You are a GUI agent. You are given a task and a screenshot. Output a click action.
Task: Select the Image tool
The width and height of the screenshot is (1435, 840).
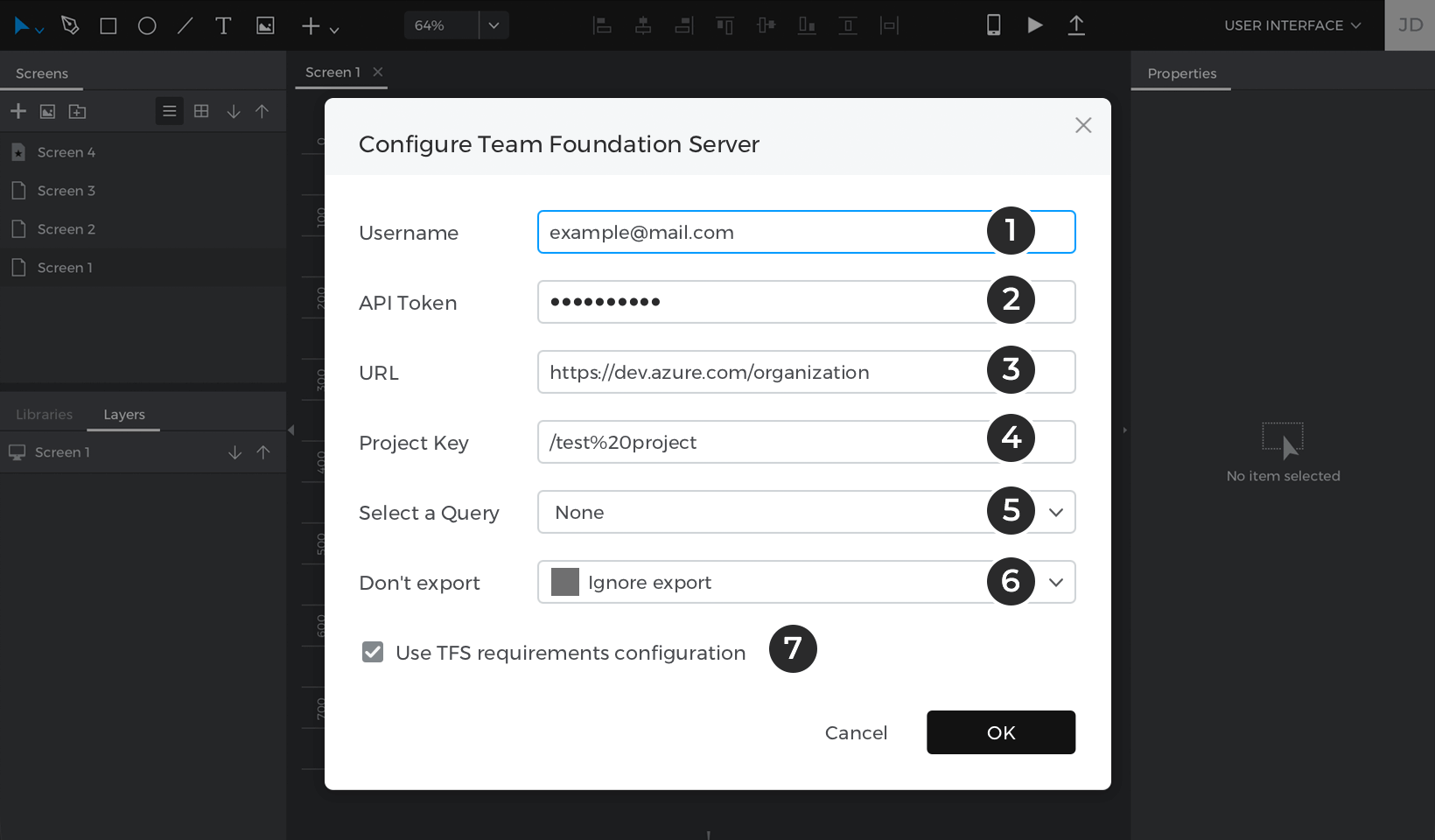[x=265, y=26]
